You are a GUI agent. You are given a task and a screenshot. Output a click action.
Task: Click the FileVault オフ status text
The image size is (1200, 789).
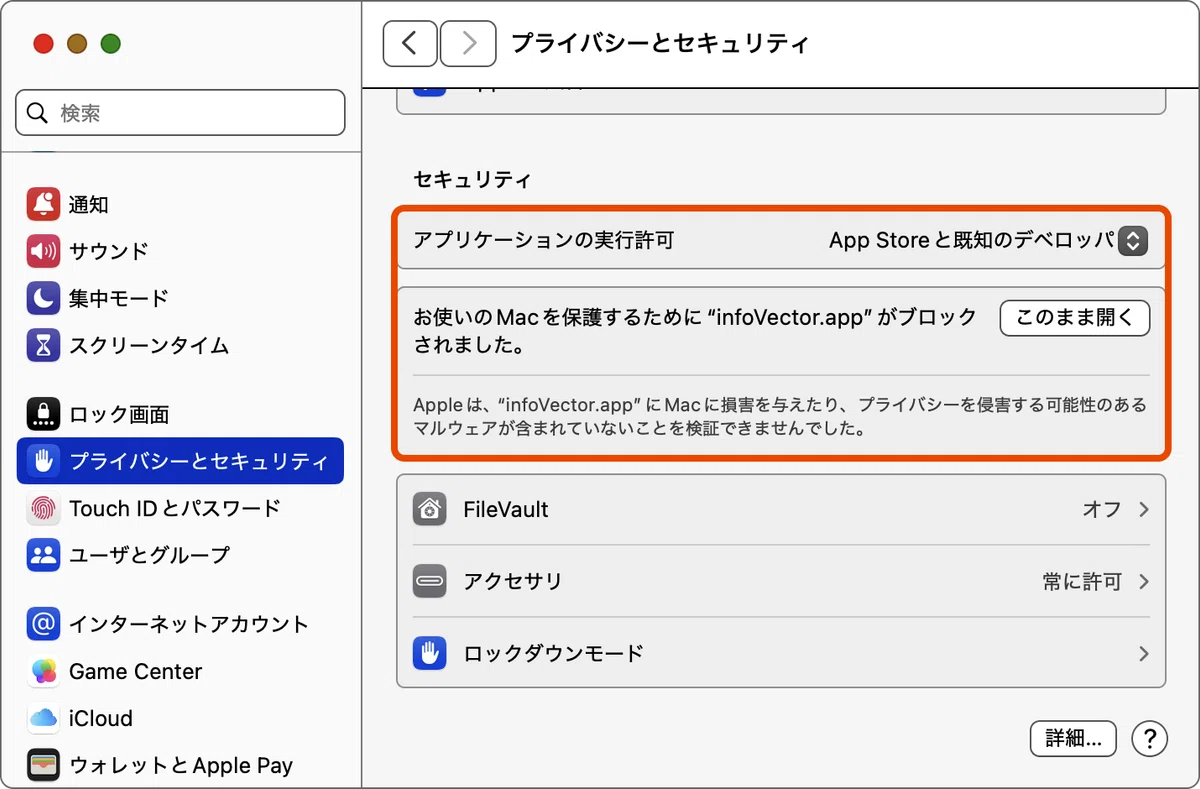coord(1102,509)
